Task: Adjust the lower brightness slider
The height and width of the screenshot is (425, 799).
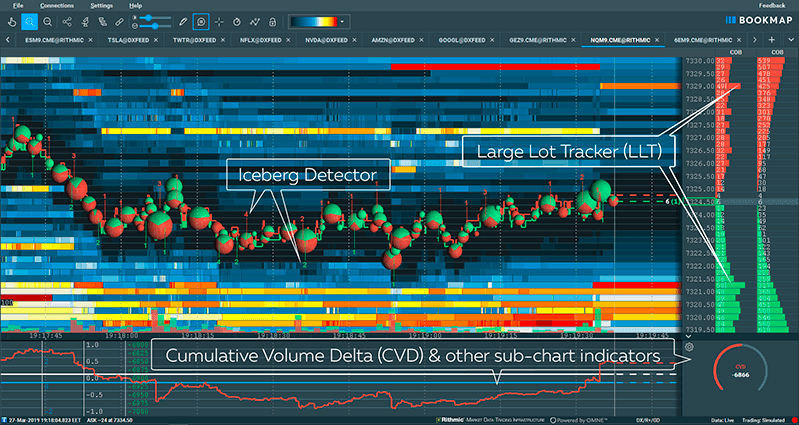Action: (153, 25)
